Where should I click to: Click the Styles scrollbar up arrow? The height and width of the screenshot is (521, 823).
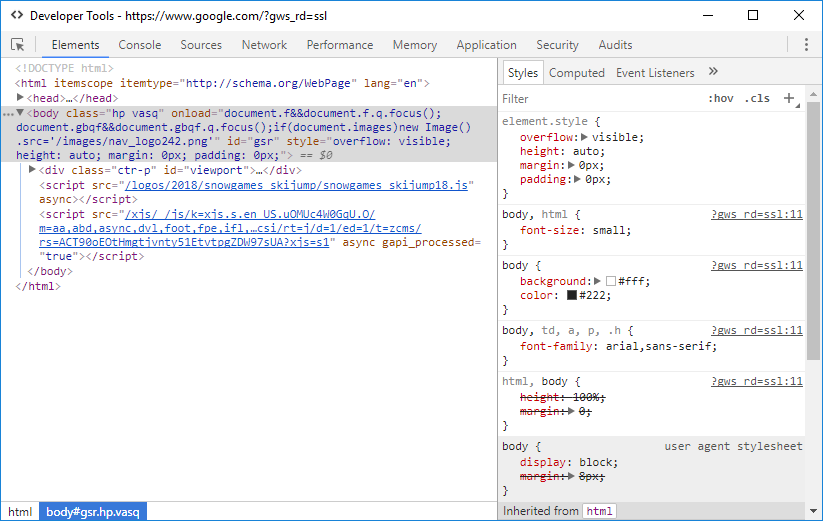click(813, 94)
